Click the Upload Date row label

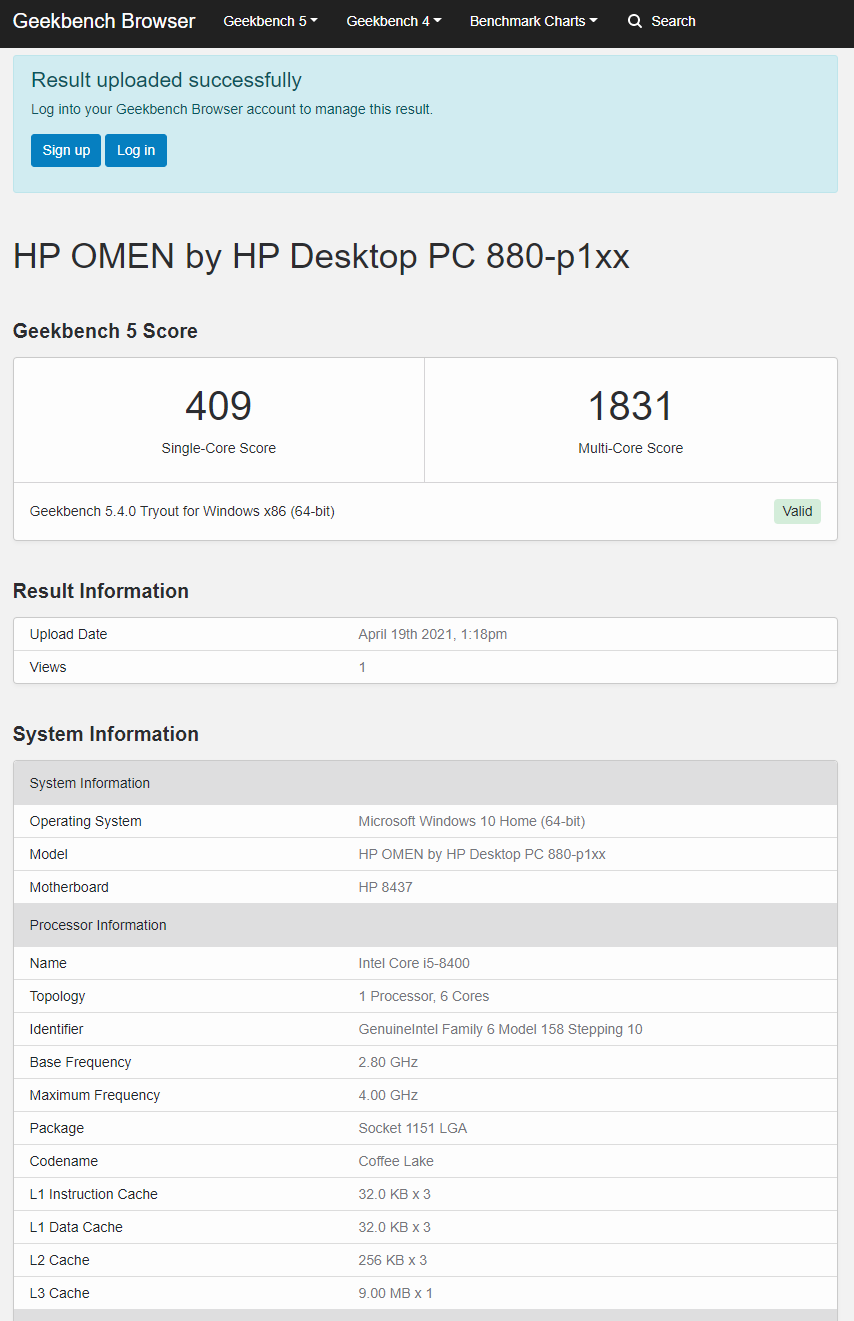coord(68,634)
